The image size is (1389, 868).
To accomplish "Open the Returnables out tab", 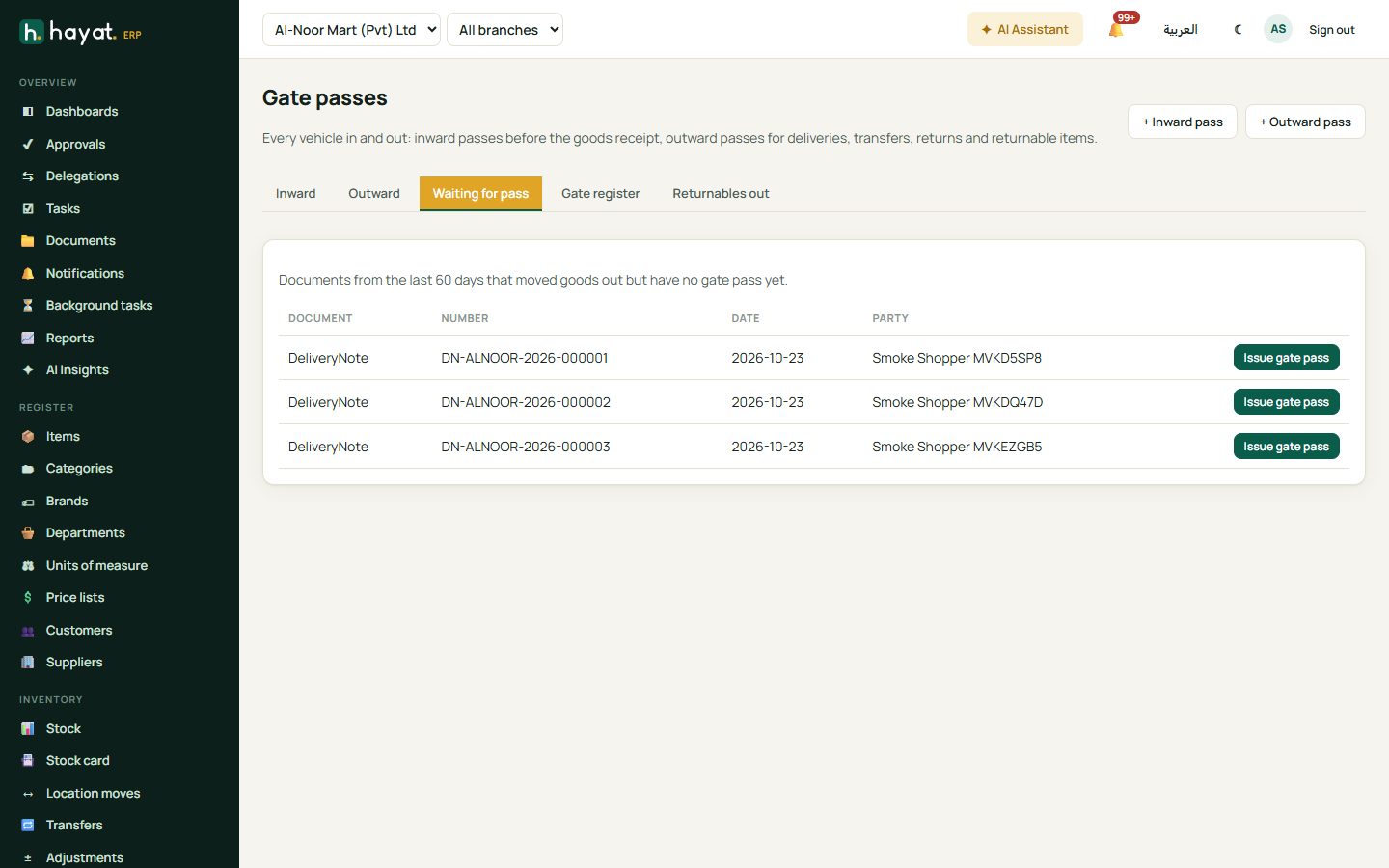I will pos(721,193).
